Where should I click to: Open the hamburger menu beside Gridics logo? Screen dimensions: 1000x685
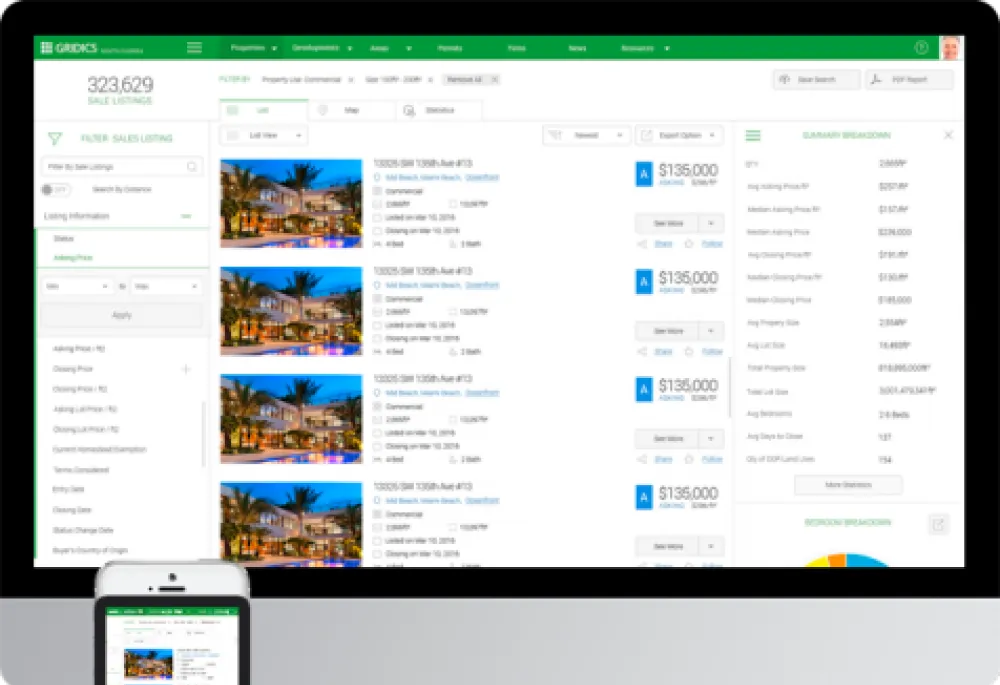[195, 48]
